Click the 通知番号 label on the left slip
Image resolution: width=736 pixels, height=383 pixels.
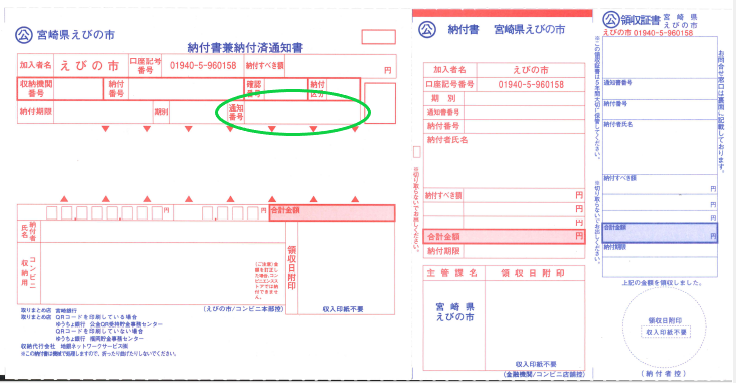(236, 112)
